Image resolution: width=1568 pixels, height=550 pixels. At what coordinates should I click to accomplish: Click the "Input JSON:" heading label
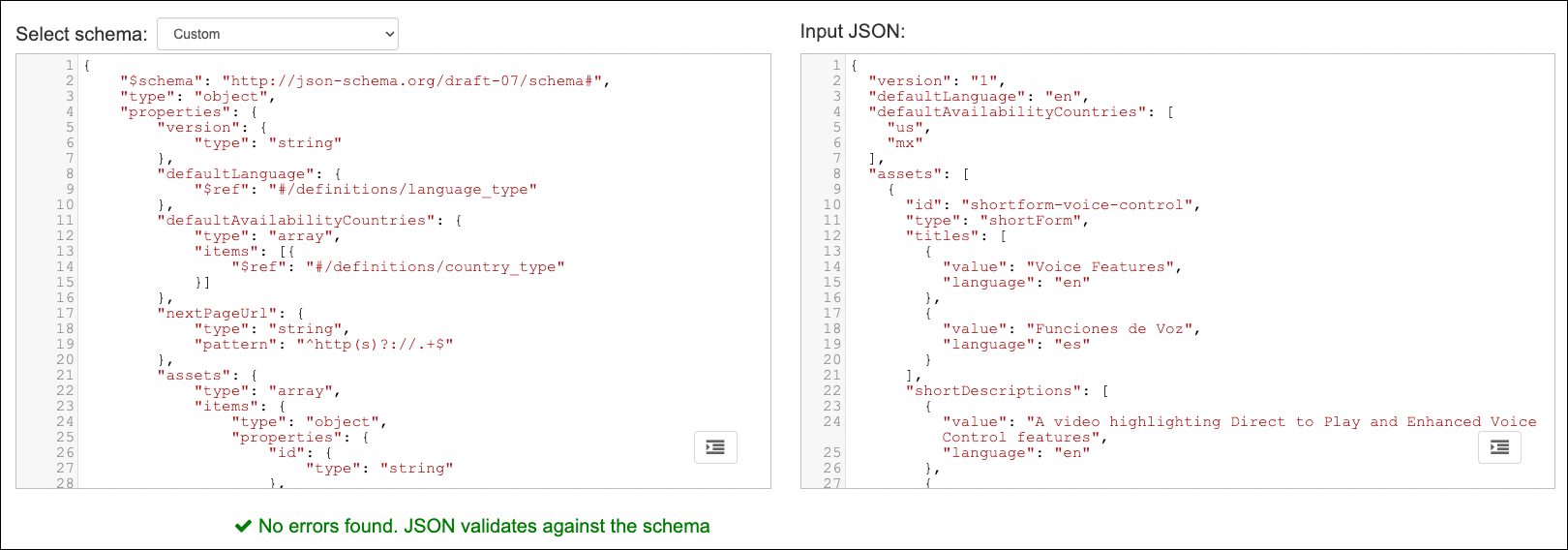pos(852,31)
